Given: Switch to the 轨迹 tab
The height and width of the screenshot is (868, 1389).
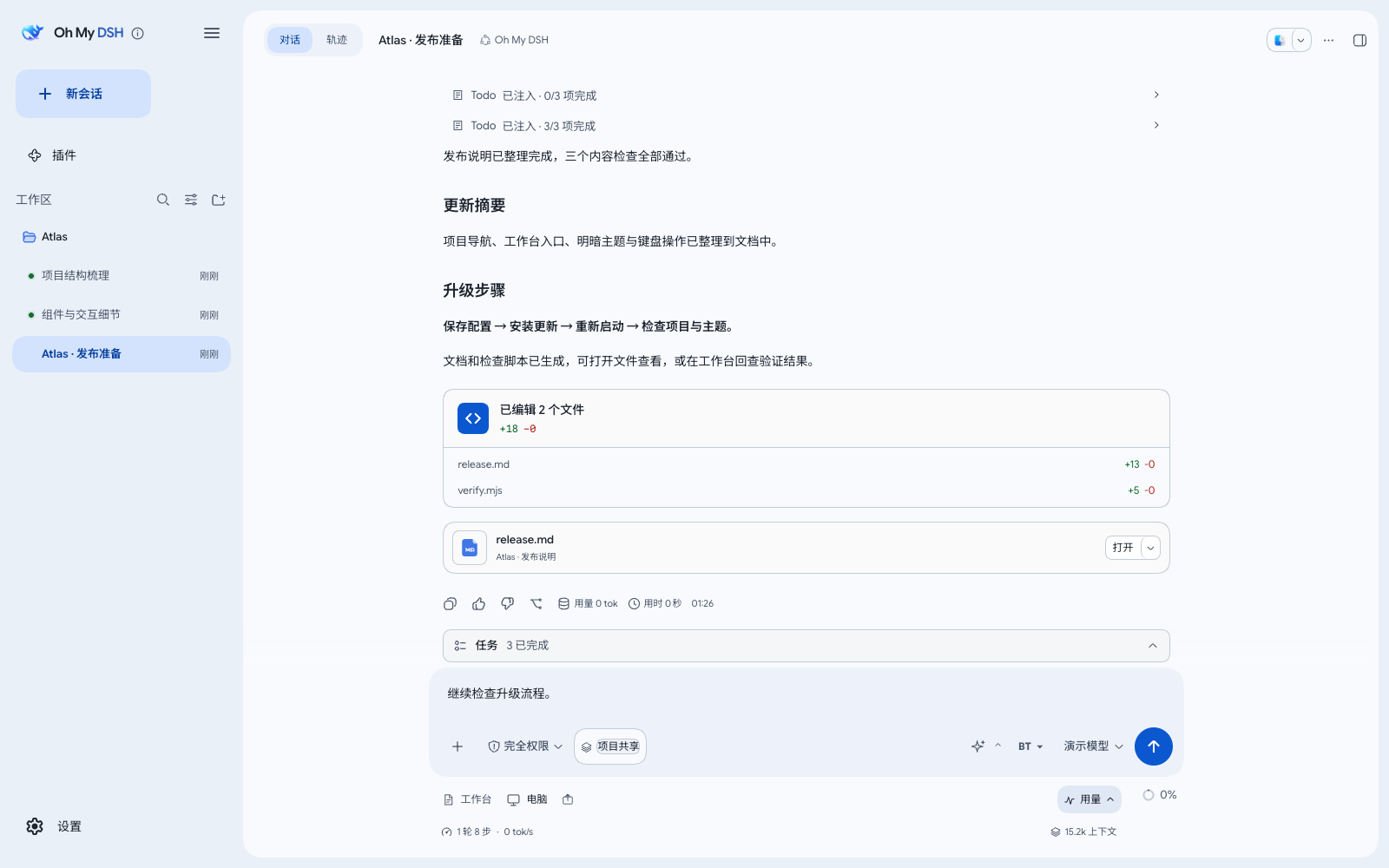Looking at the screenshot, I should pos(337,40).
